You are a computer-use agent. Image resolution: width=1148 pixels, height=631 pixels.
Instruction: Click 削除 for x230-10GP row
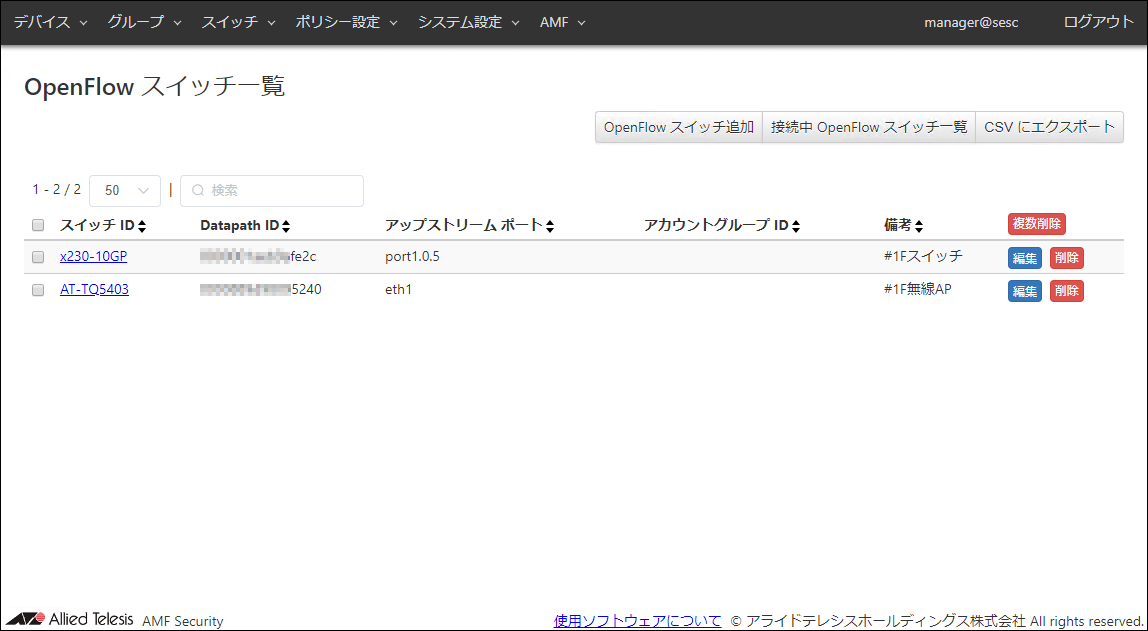click(x=1067, y=258)
